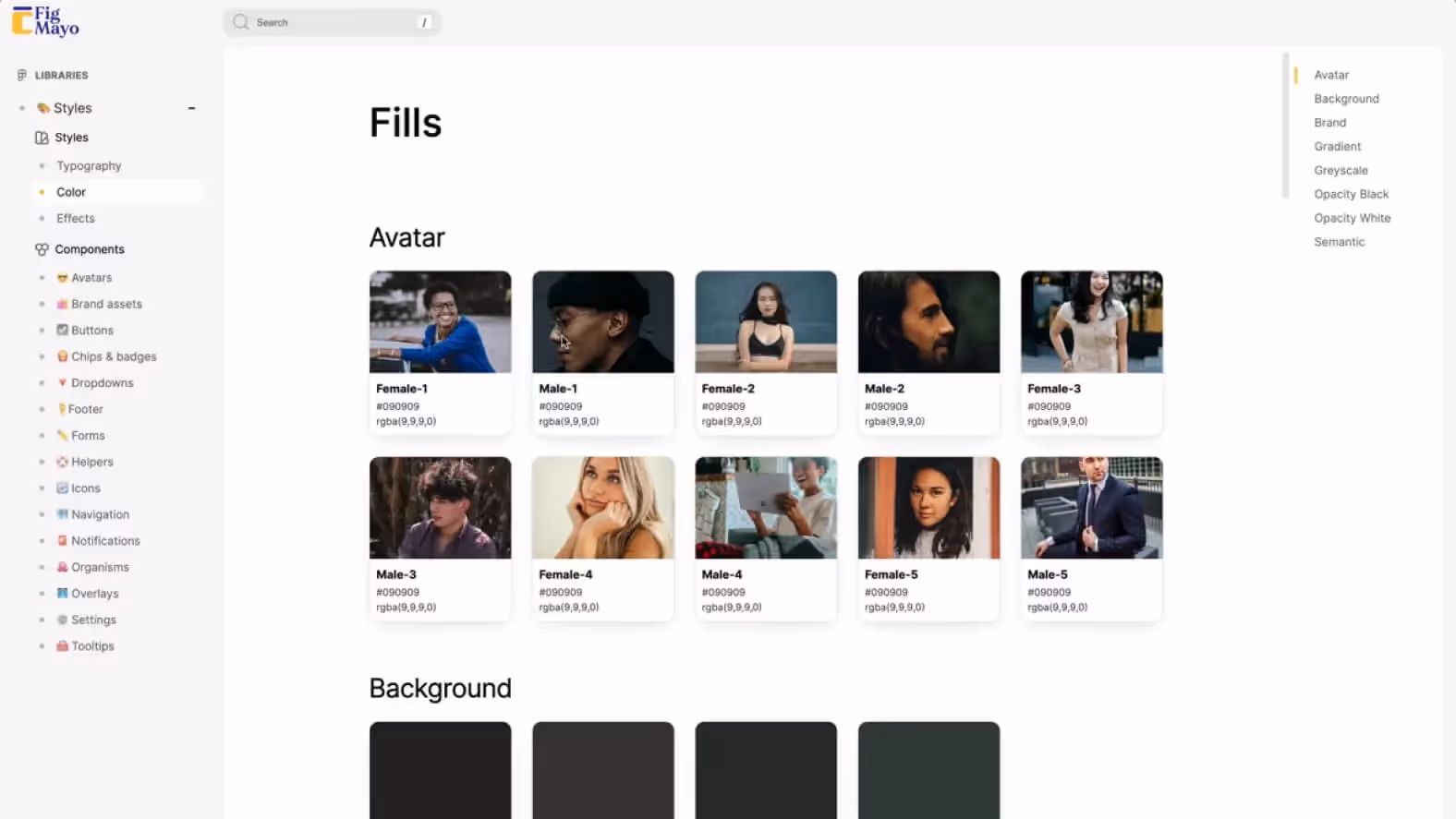The width and height of the screenshot is (1456, 819).
Task: Open the Avatars components page
Action: [x=91, y=278]
